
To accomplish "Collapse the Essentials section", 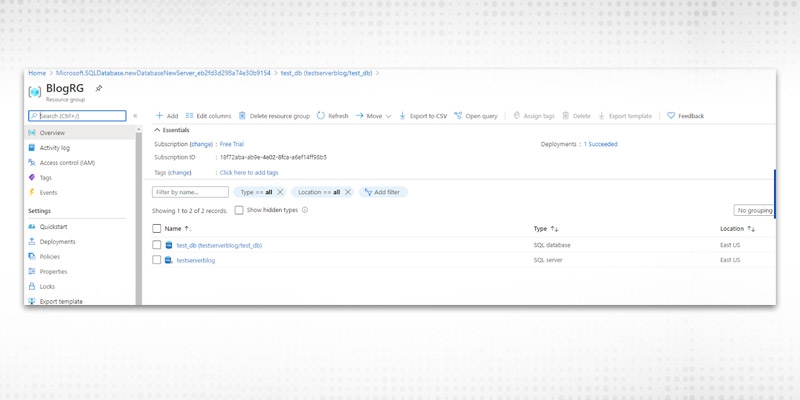I will [x=172, y=130].
